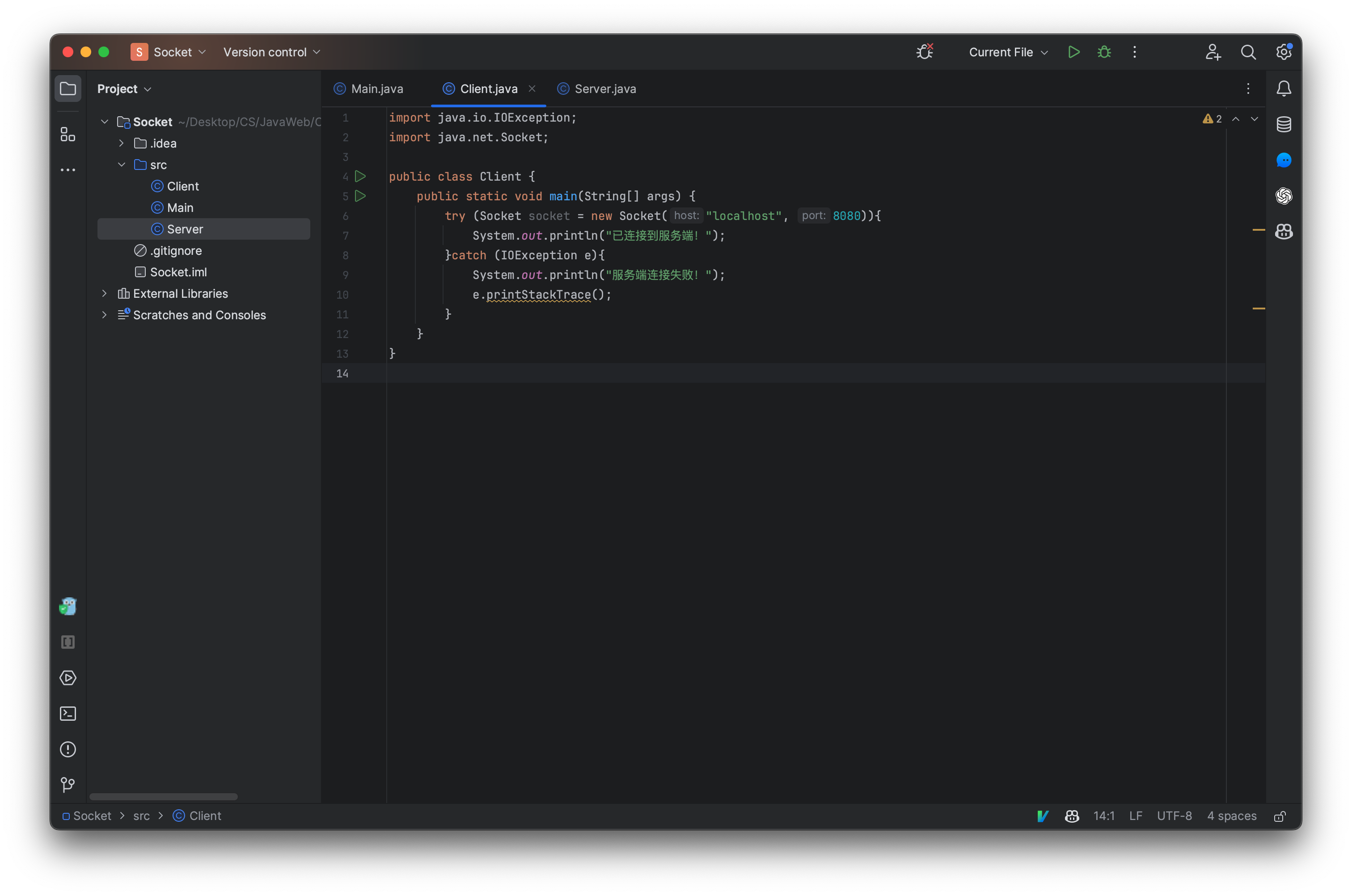1352x896 pixels.
Task: Click the Git version control icon
Action: [x=67, y=783]
